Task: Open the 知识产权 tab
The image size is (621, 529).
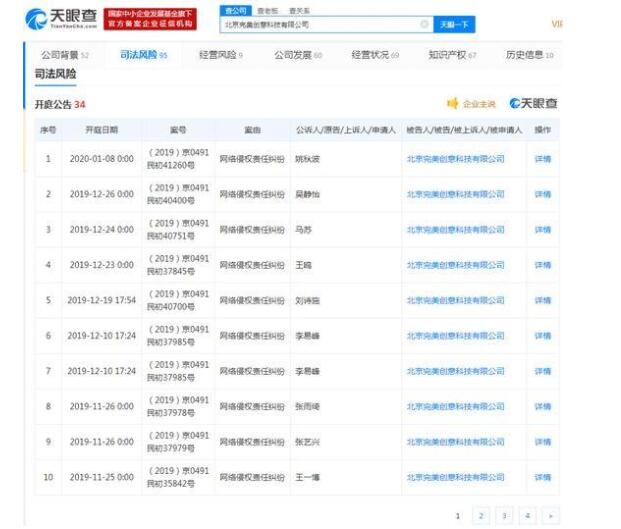Action: point(452,55)
